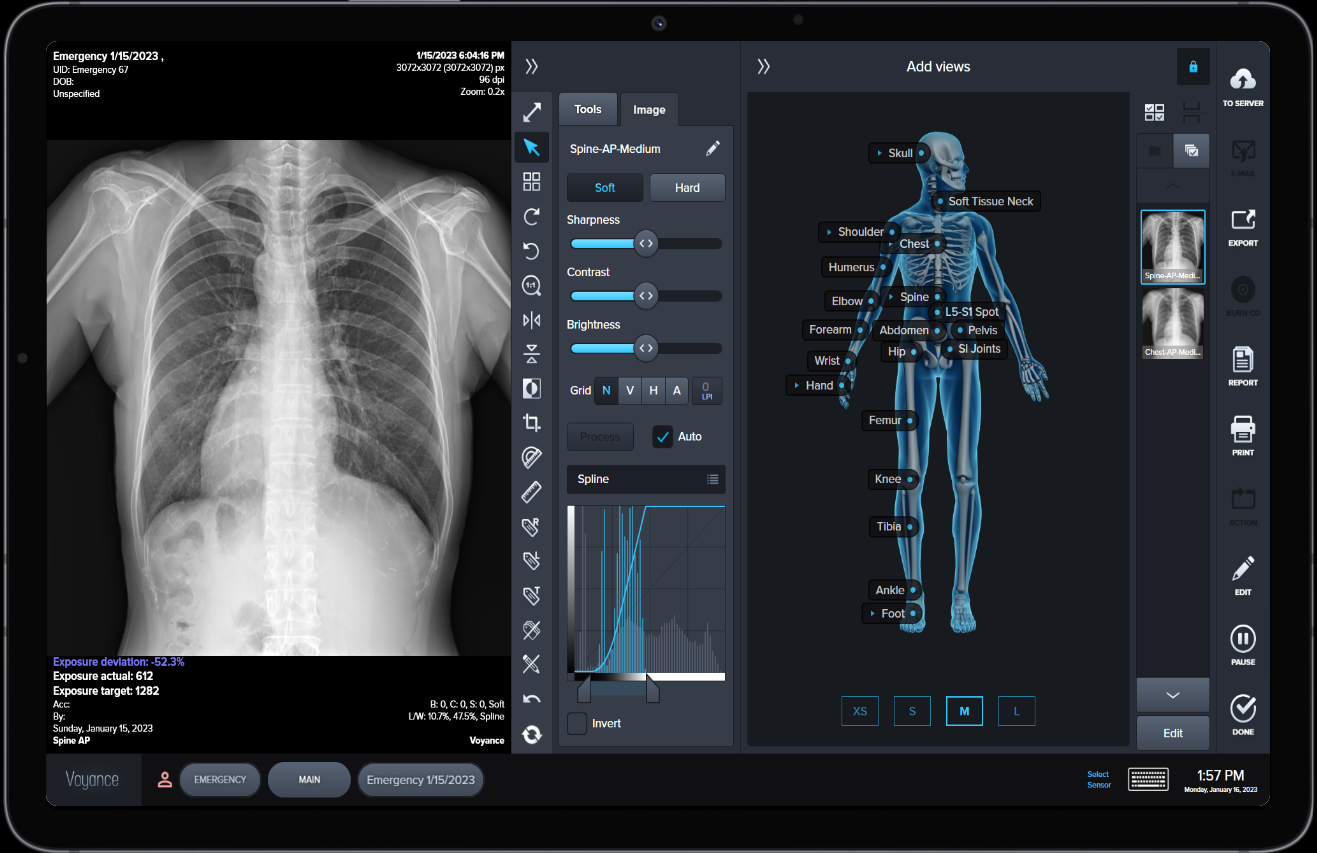Select the Chest-AP-Medium thumbnail
The height and width of the screenshot is (853, 1317).
1172,324
